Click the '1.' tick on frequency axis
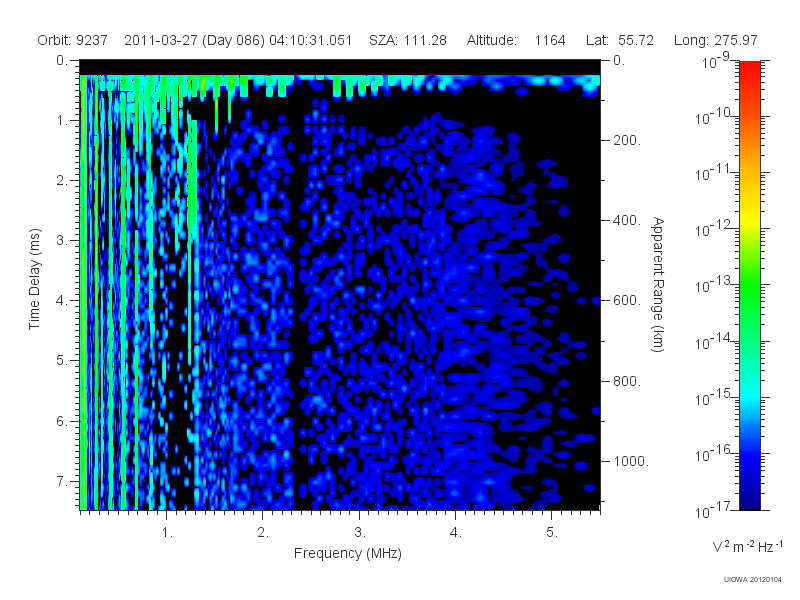The height and width of the screenshot is (600, 800). point(167,533)
